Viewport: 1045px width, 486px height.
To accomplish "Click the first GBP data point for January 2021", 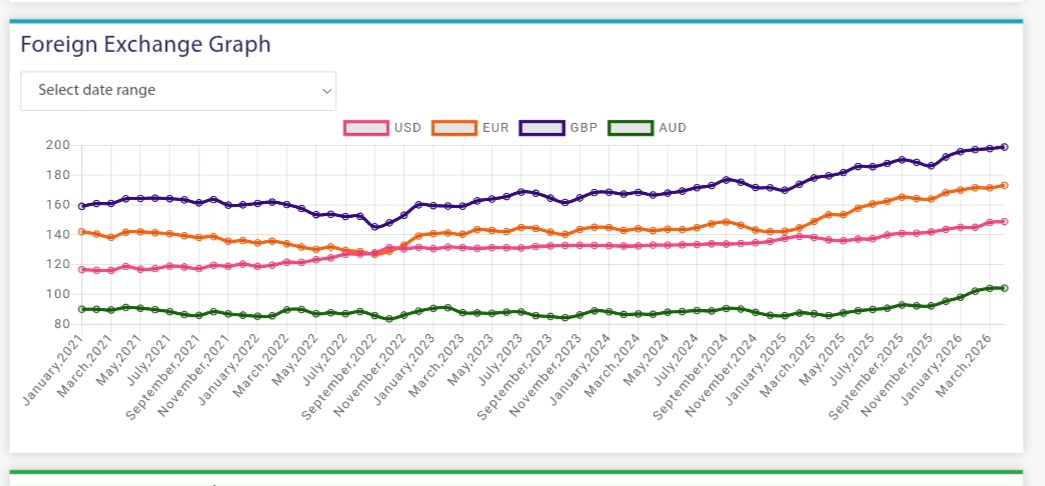I will [82, 206].
